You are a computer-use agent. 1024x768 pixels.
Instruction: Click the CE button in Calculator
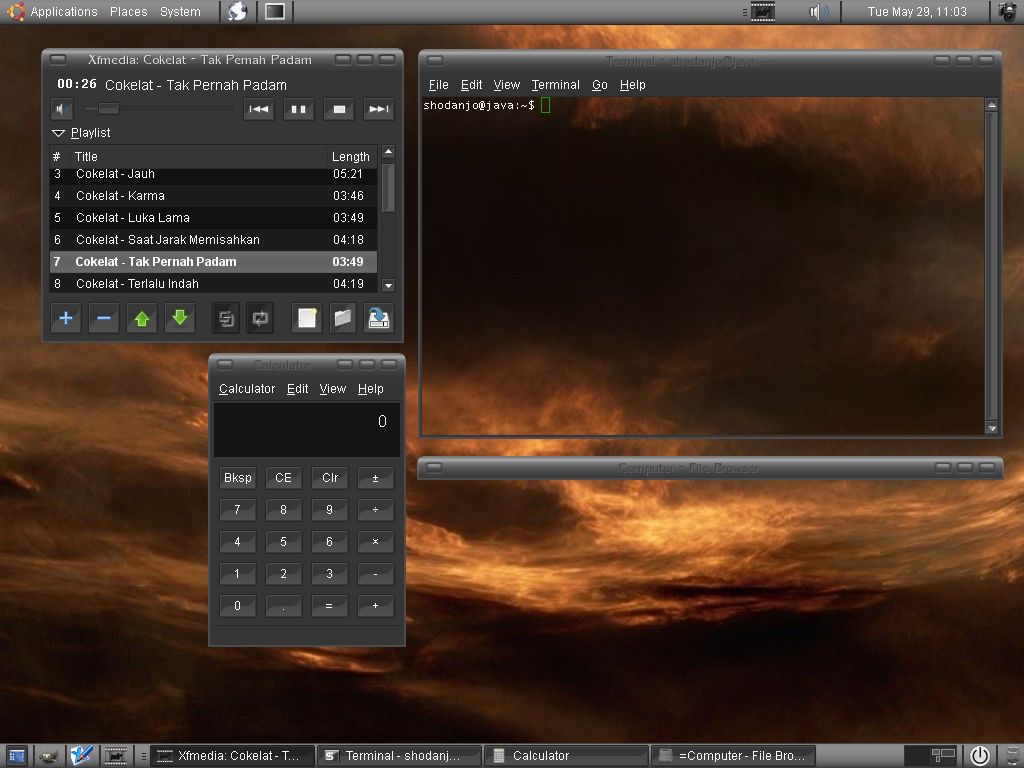(x=283, y=478)
